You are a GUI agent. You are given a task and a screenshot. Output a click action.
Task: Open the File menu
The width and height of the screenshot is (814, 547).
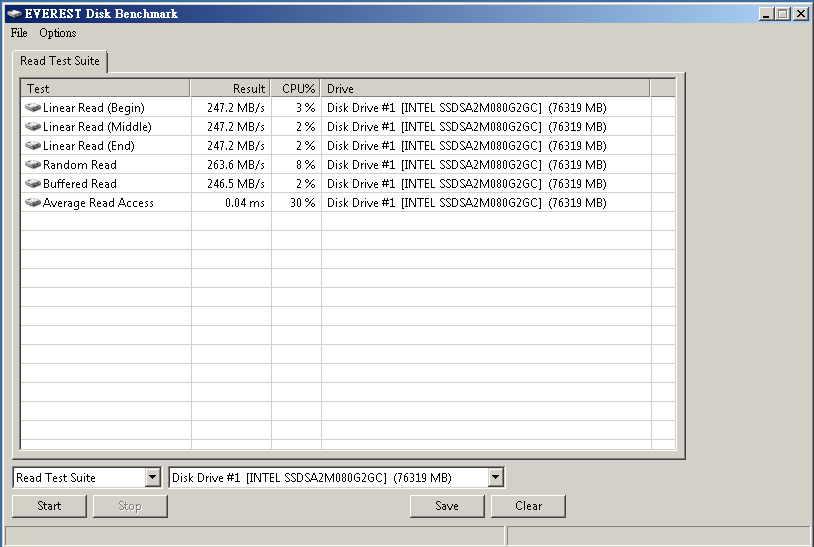[x=19, y=33]
